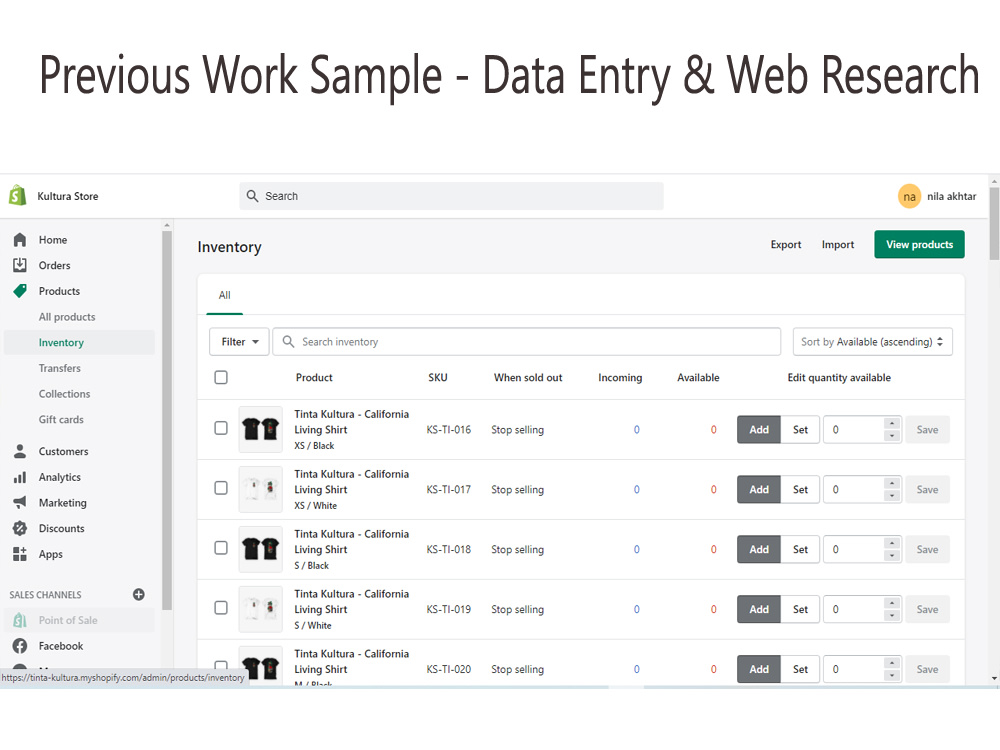Click the Marketing megaphone icon
Image resolution: width=1000 pixels, height=750 pixels.
click(x=20, y=503)
